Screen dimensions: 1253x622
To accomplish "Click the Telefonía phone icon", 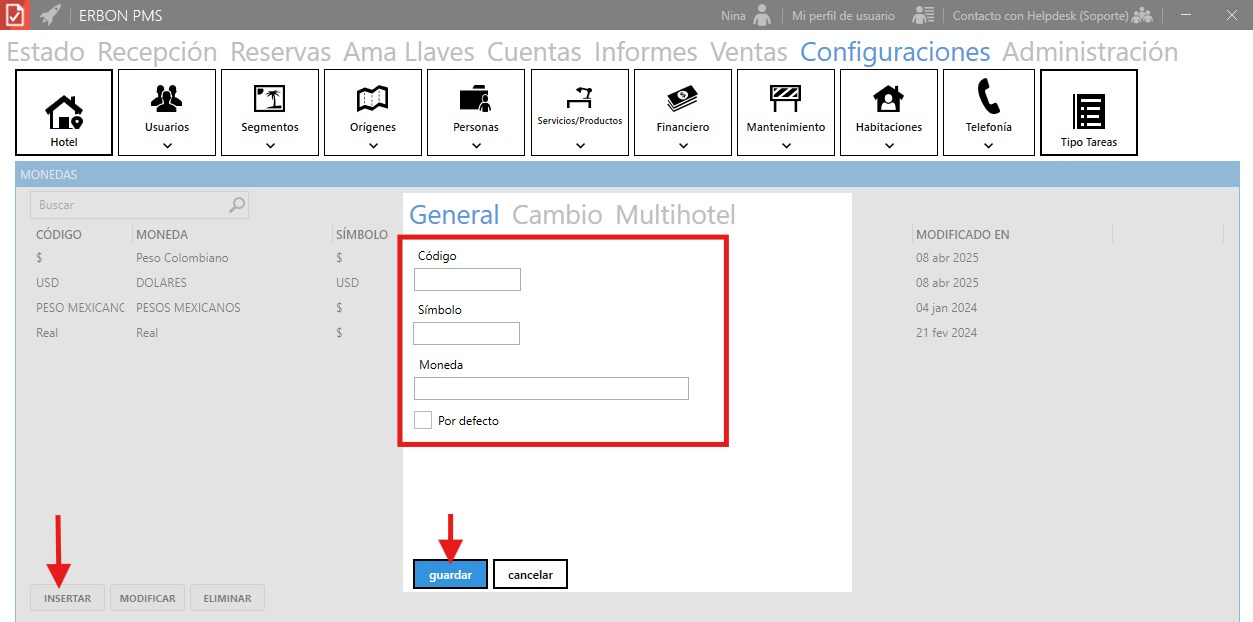I will [988, 97].
